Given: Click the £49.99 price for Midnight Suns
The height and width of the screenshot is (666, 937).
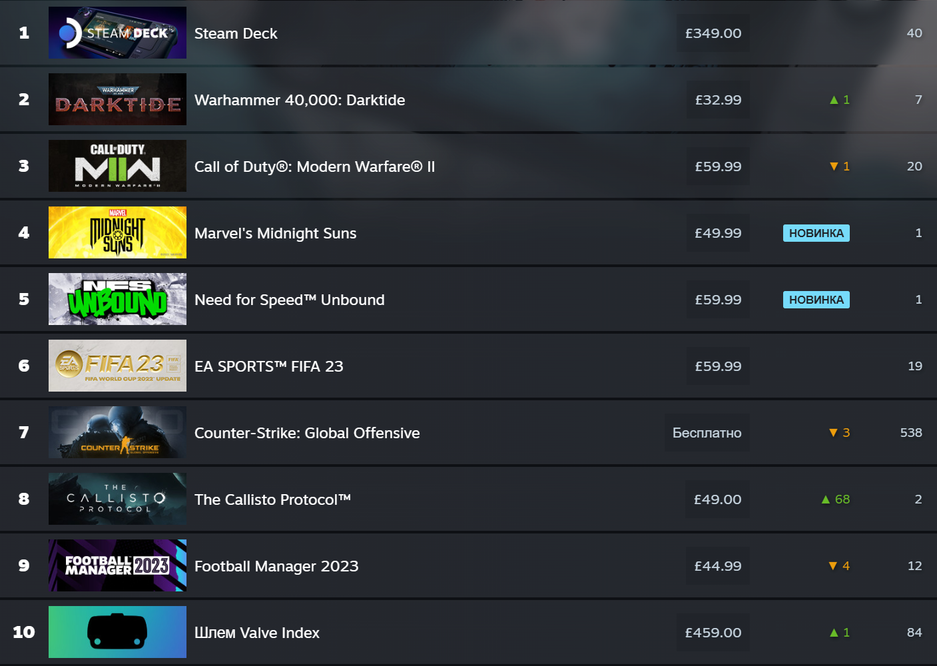Looking at the screenshot, I should tap(718, 233).
